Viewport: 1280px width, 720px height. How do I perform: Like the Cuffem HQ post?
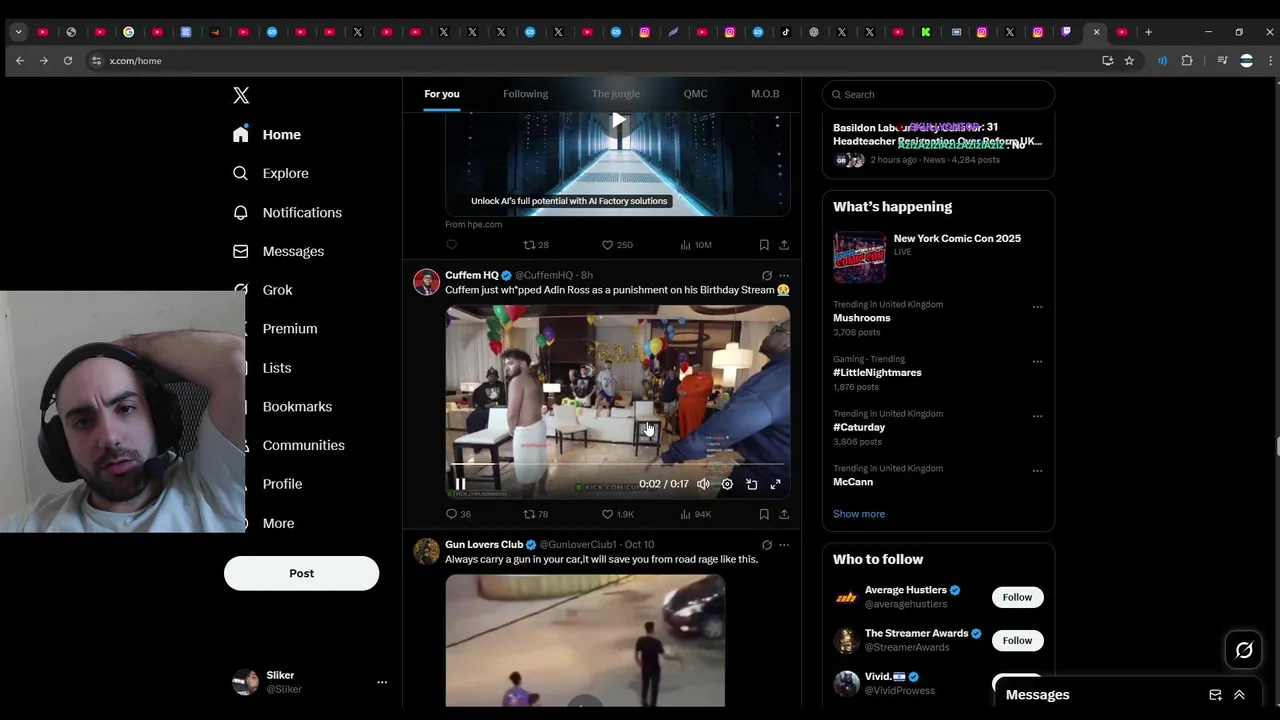point(617,514)
